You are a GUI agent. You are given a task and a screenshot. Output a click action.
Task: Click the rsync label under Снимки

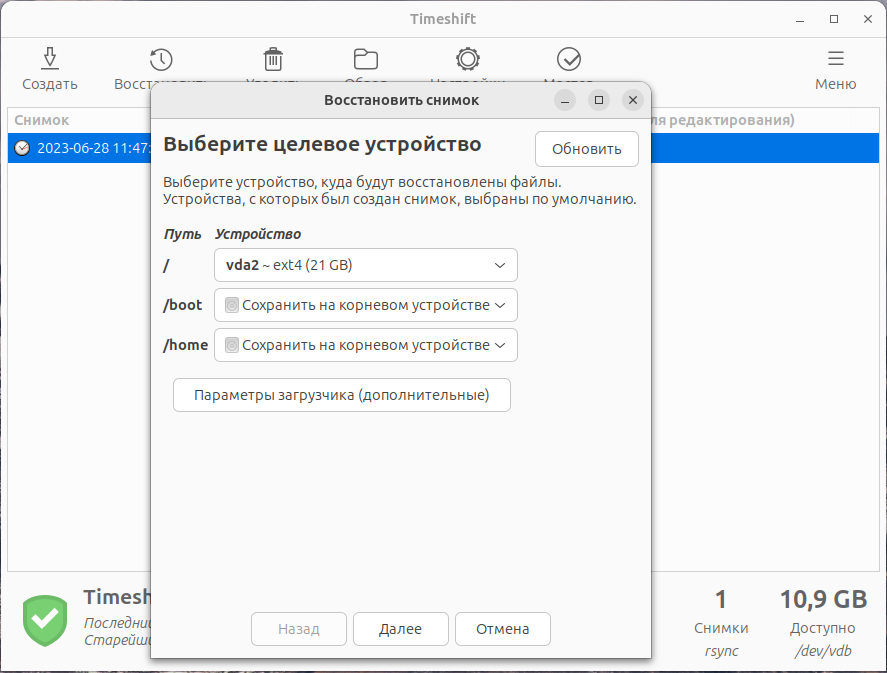tap(721, 651)
